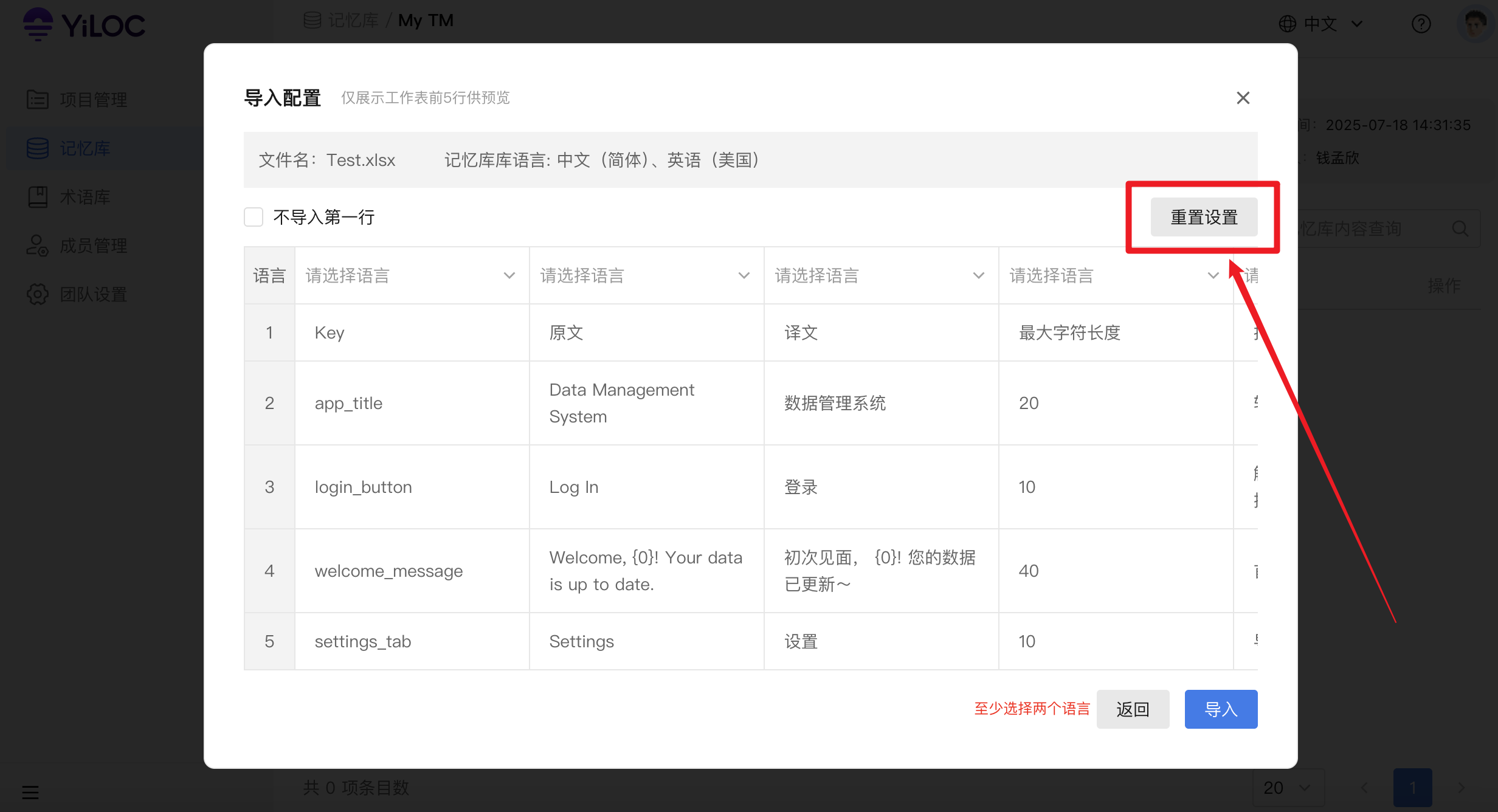This screenshot has height=812, width=1498.
Task: Click the 团队设置 gear icon
Action: (38, 294)
